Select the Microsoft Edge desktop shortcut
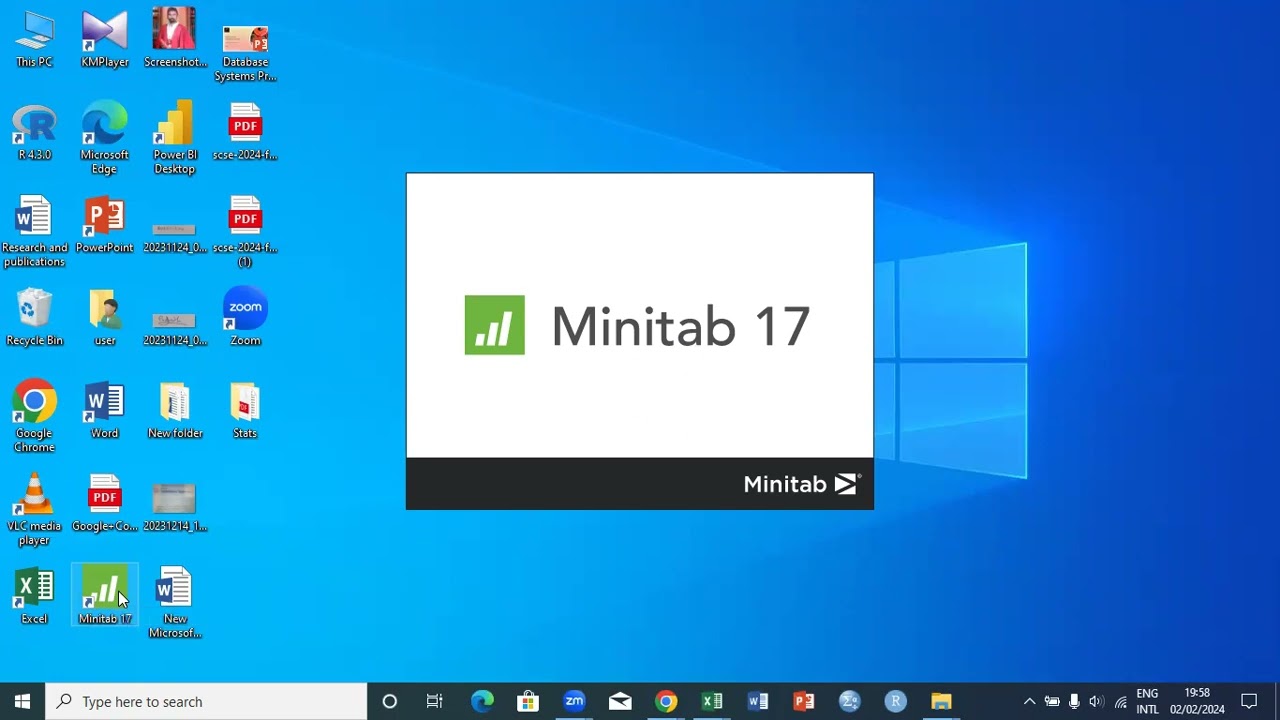 tap(105, 138)
